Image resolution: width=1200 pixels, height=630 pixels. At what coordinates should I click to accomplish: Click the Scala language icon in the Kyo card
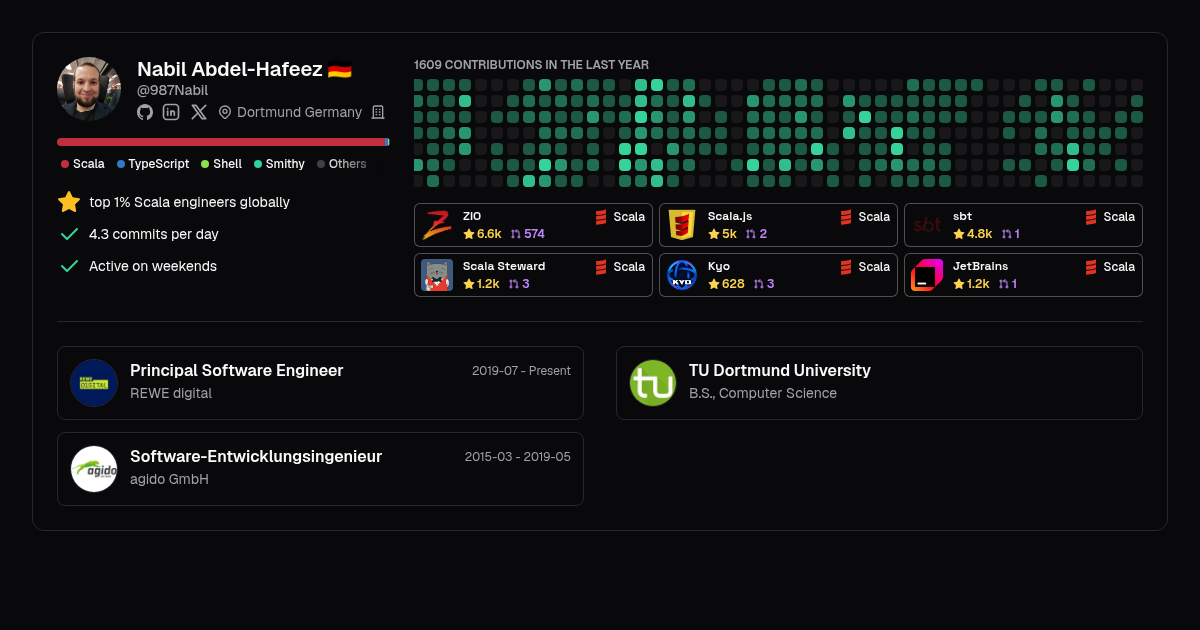(847, 267)
